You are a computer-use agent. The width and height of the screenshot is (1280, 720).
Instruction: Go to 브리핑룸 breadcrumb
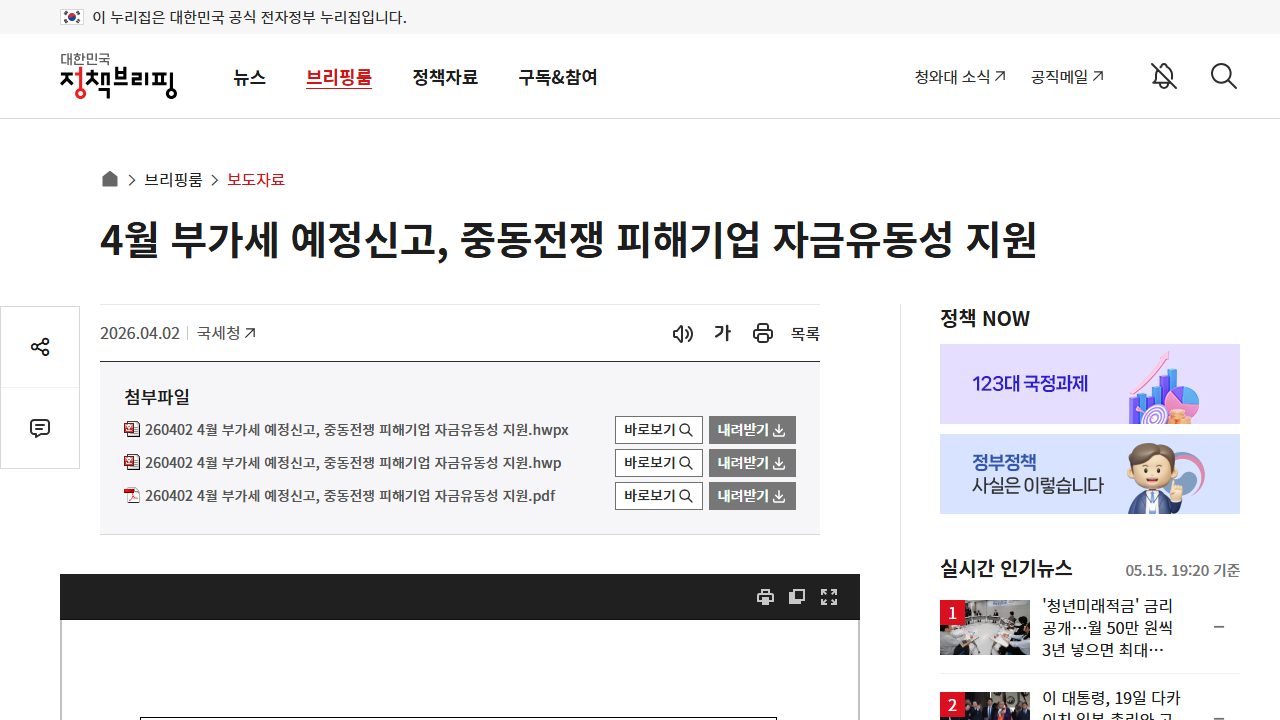click(173, 179)
